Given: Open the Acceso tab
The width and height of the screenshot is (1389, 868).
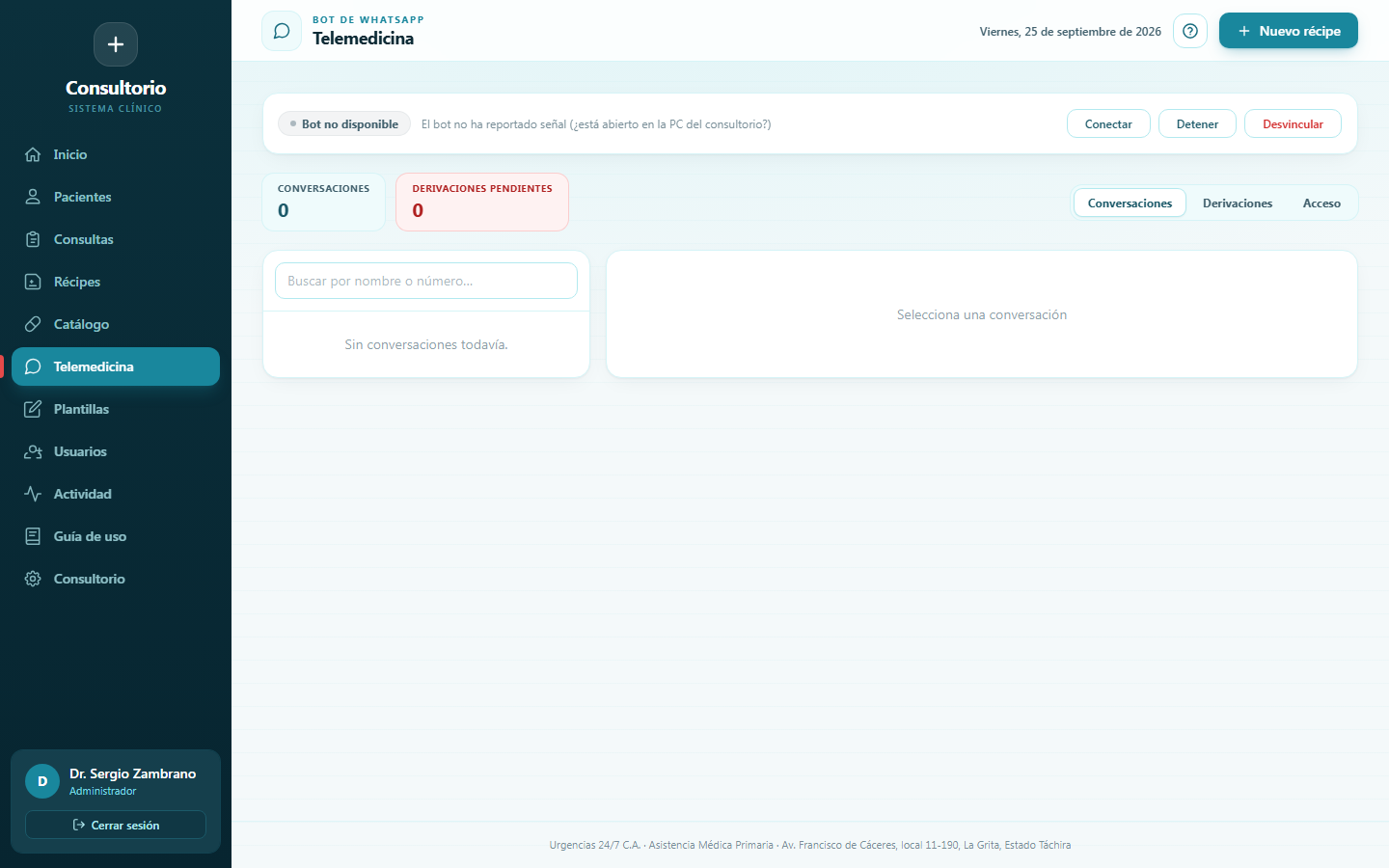Looking at the screenshot, I should [1321, 203].
